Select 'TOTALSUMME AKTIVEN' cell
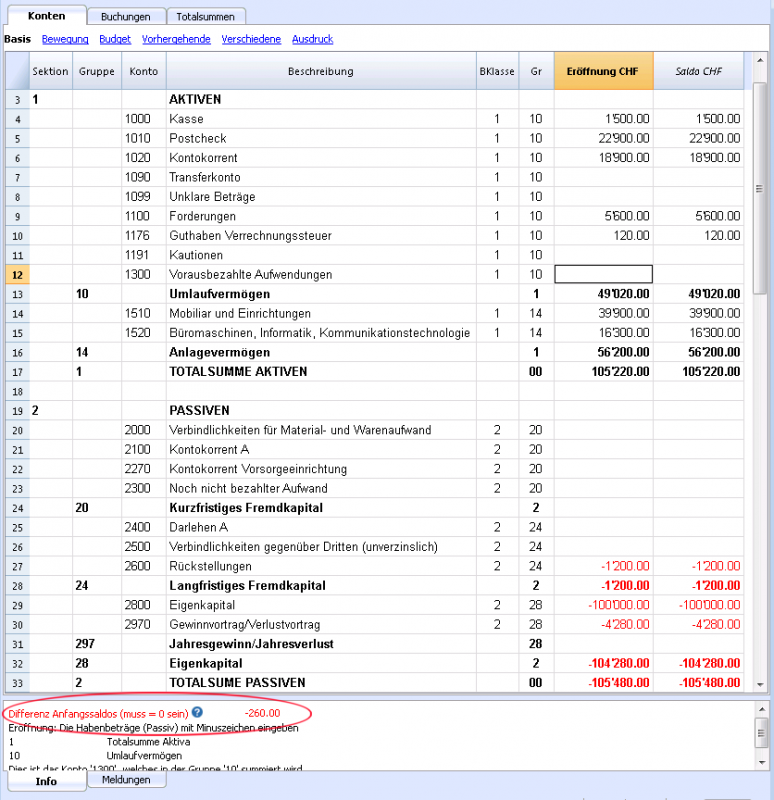This screenshot has height=800, width=774. click(321, 371)
